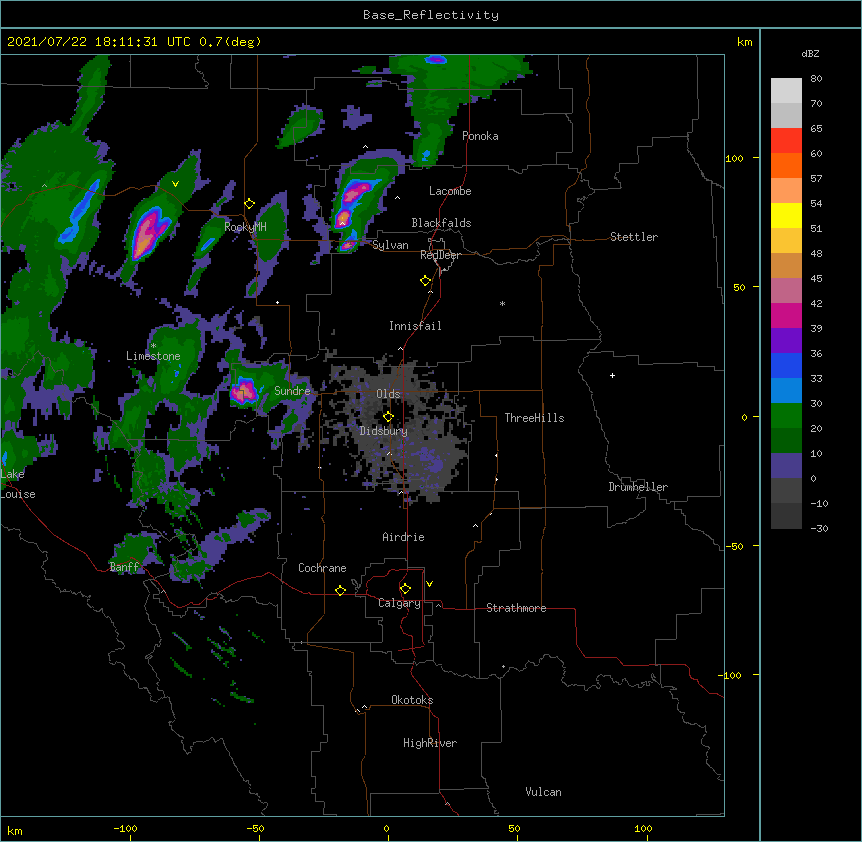Select the slate 10-0 dBZ legend band
Image resolution: width=862 pixels, height=842 pixels.
click(x=786, y=466)
